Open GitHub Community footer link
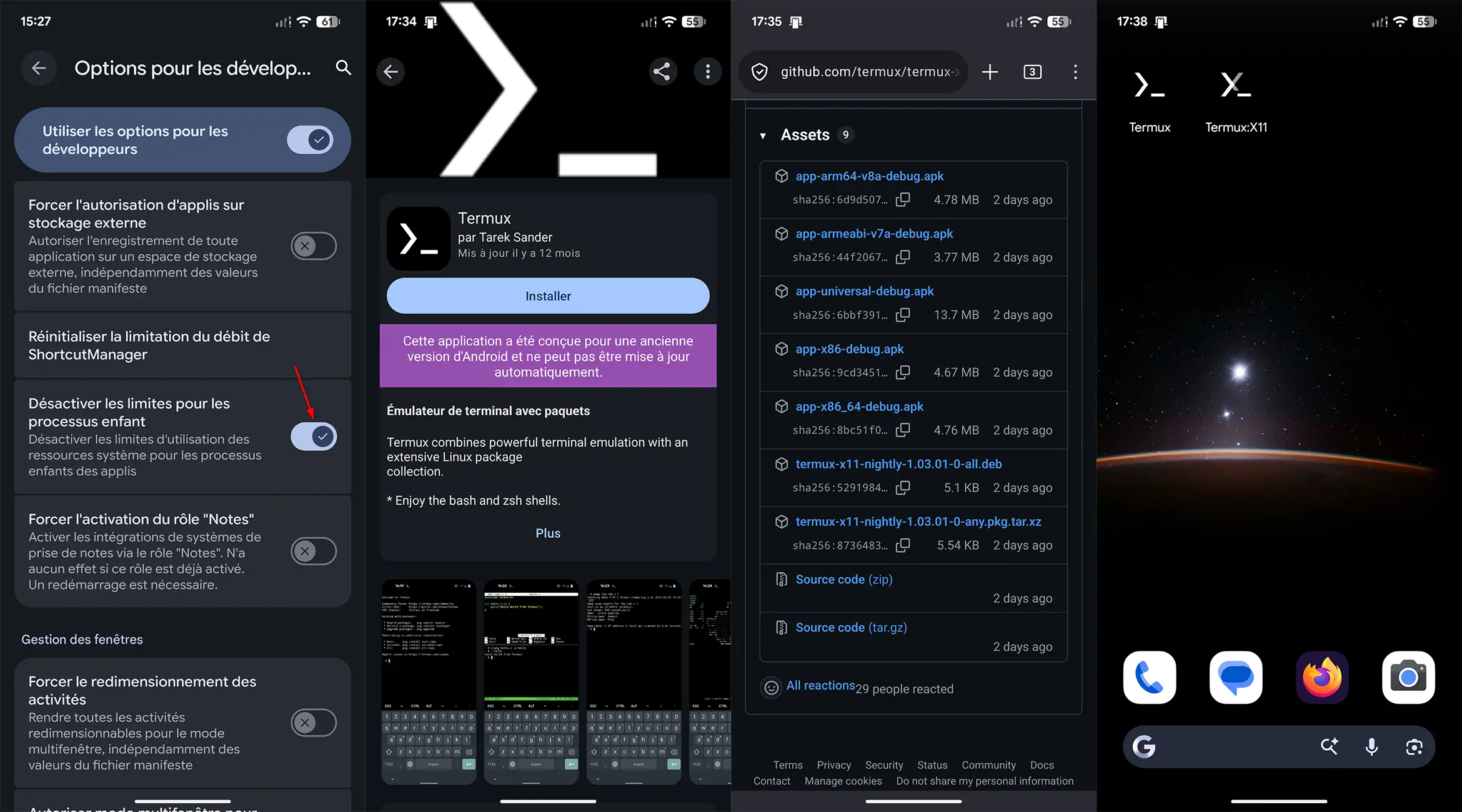Image resolution: width=1462 pixels, height=812 pixels. [x=988, y=765]
